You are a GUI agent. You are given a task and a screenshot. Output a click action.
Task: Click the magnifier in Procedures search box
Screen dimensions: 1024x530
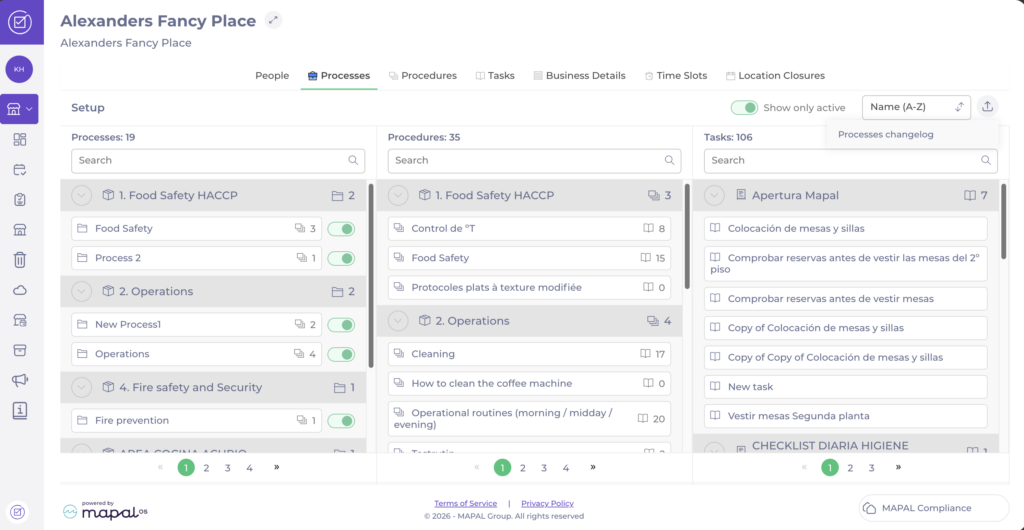point(669,160)
